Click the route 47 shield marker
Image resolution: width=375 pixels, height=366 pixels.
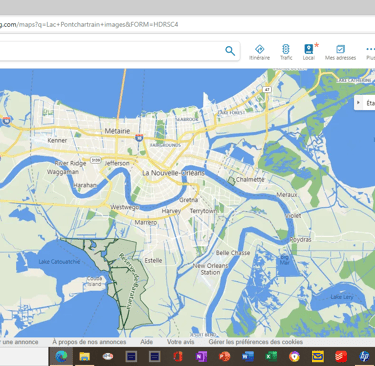[267, 89]
